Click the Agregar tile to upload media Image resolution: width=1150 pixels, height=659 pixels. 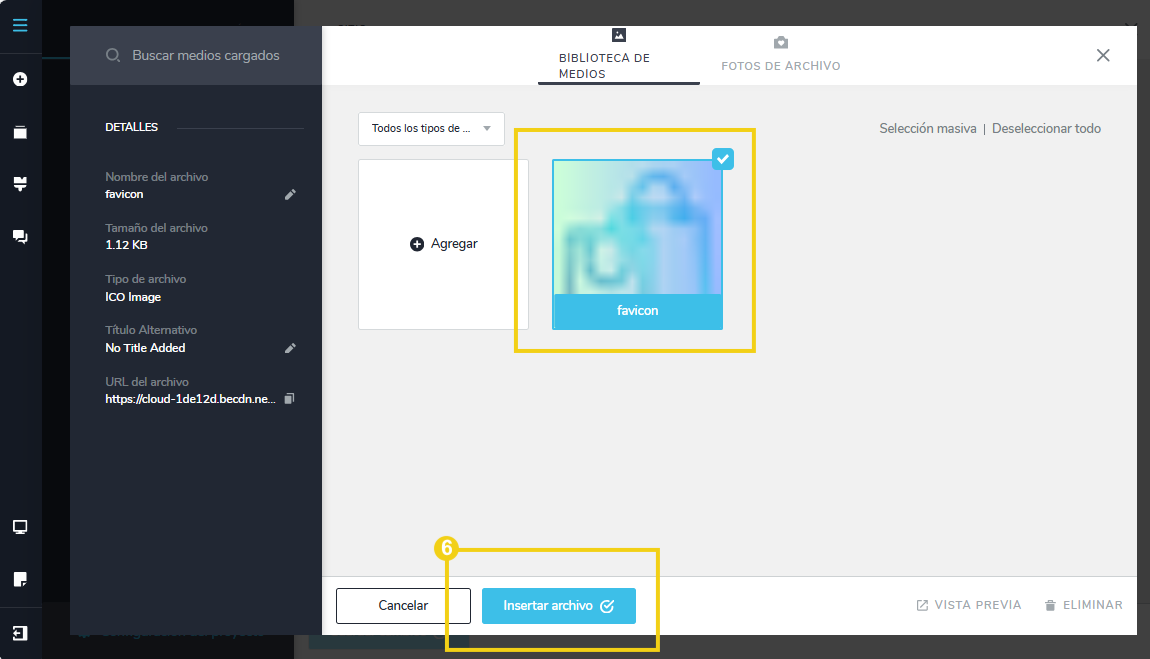point(443,244)
